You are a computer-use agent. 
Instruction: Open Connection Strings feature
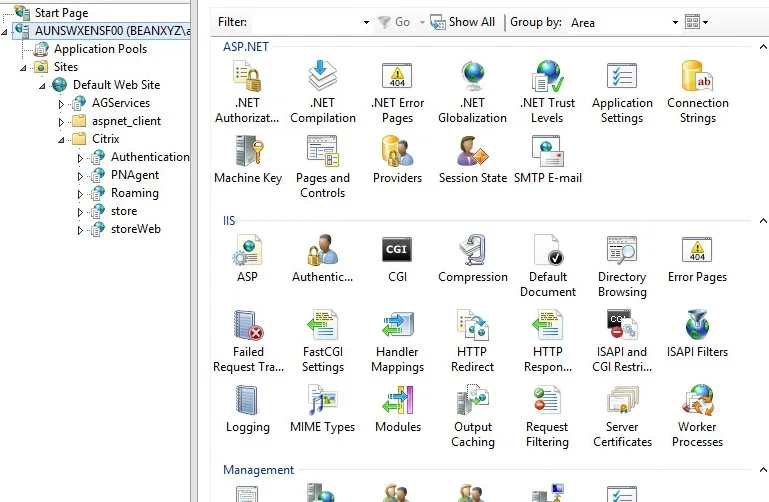[697, 92]
